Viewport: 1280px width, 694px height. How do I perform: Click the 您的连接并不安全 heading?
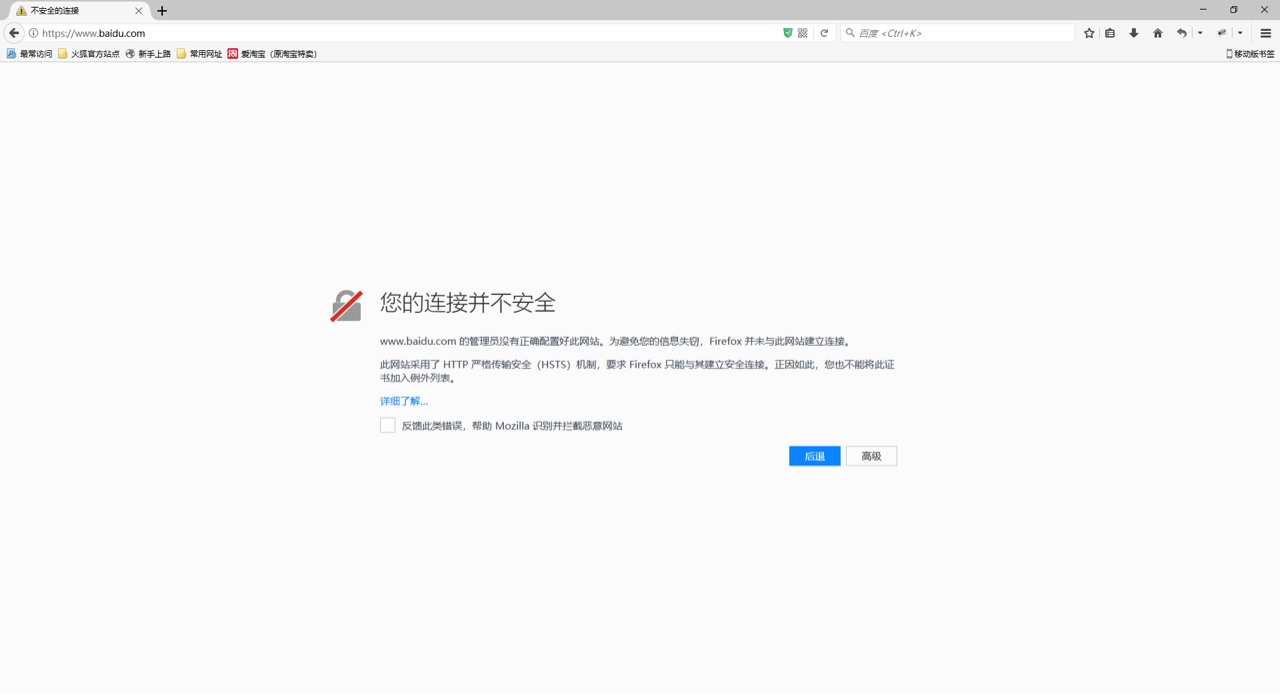click(x=468, y=303)
